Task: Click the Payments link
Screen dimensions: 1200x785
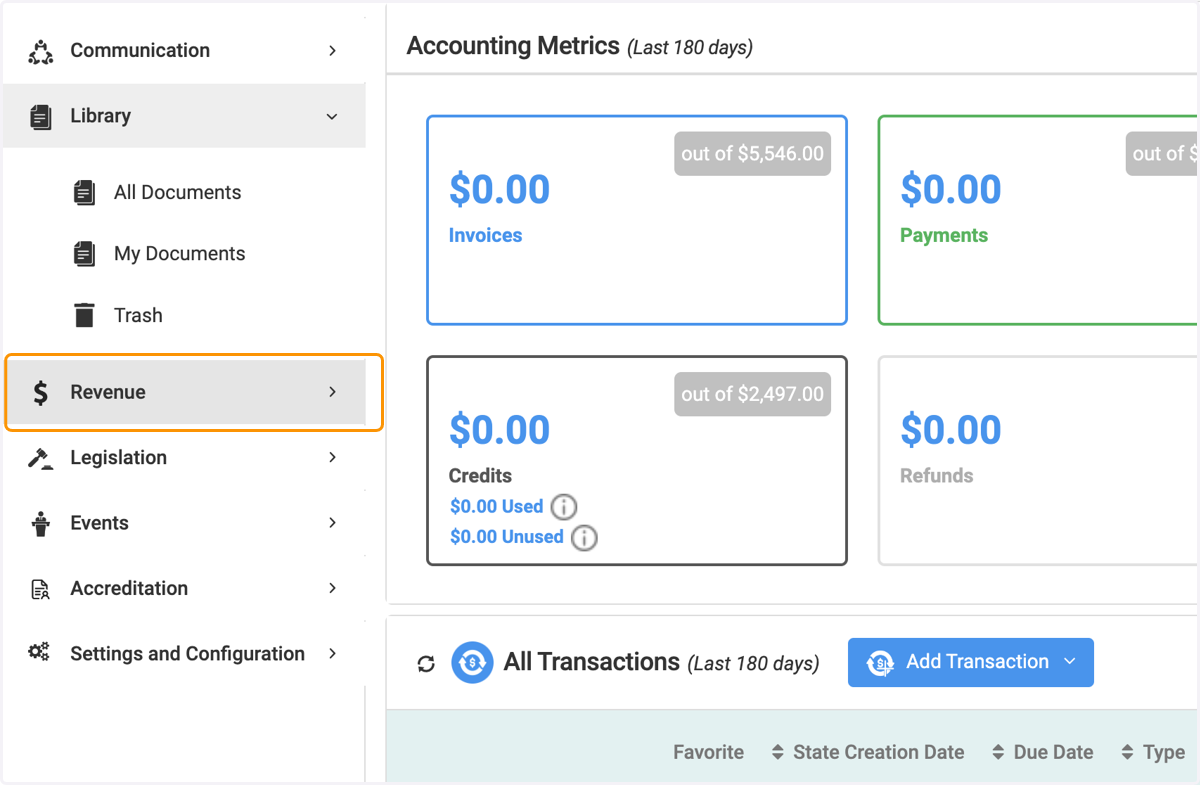Action: 944,236
